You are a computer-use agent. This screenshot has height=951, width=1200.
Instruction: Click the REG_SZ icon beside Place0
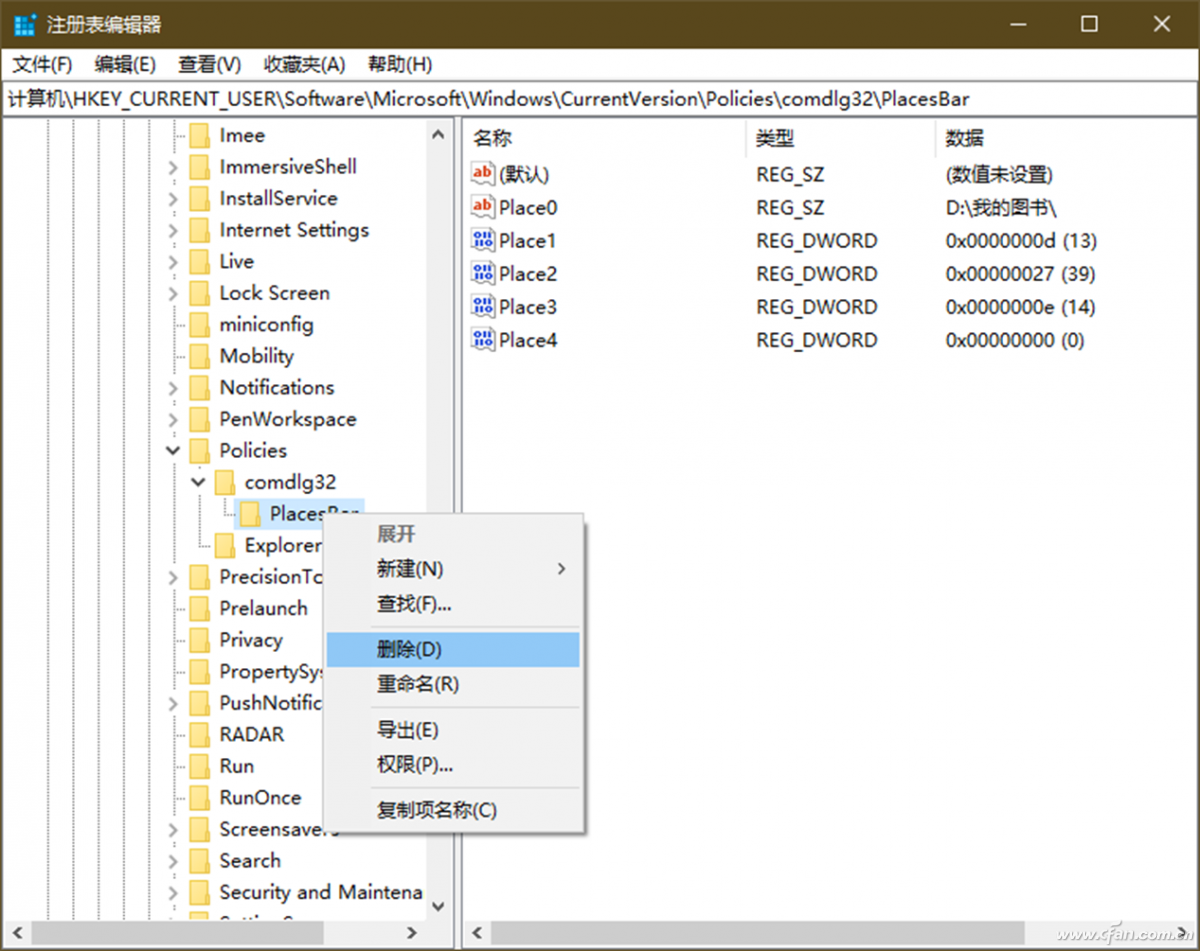pyautogui.click(x=482, y=206)
